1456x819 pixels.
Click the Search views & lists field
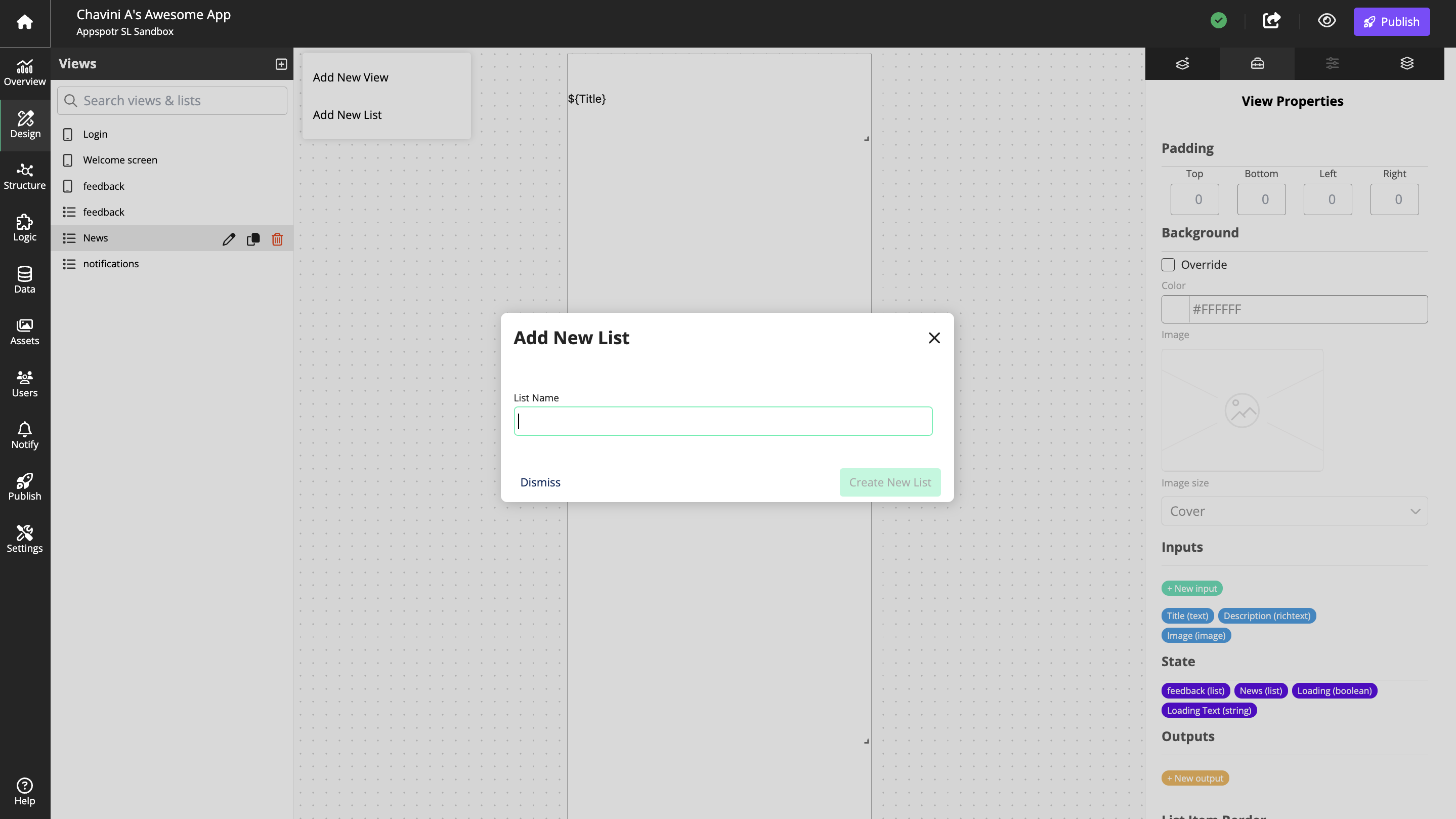(173, 101)
